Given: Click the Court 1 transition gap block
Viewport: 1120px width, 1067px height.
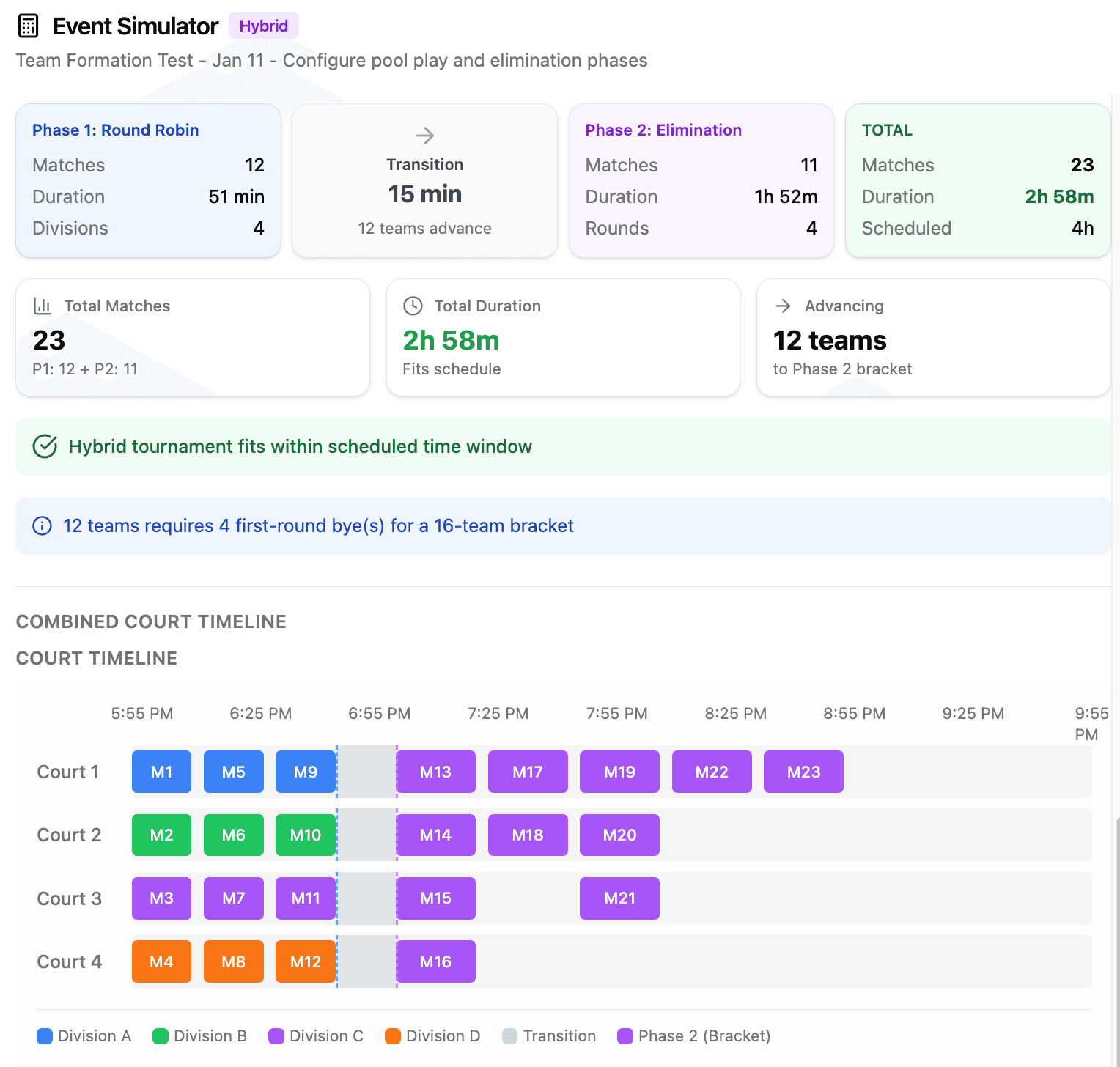Looking at the screenshot, I should [366, 772].
